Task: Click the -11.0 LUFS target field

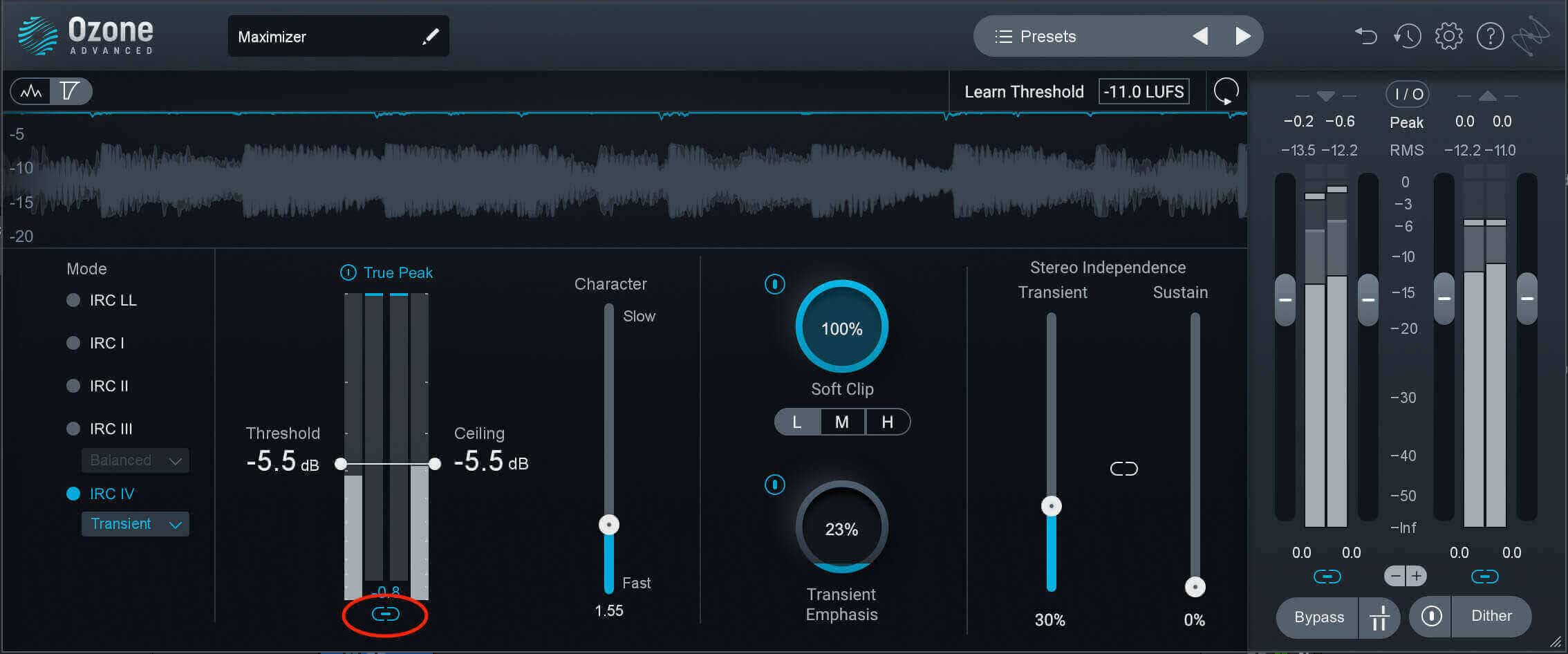Action: 1144,91
